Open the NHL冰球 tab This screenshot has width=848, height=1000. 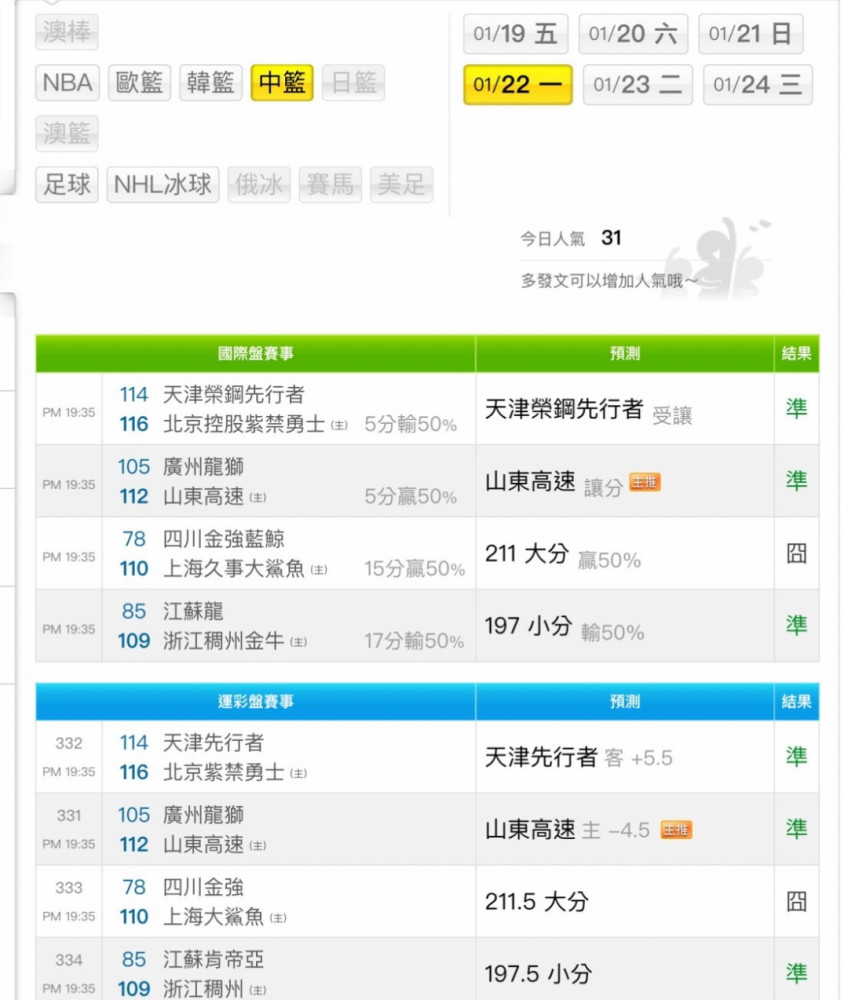[x=163, y=184]
